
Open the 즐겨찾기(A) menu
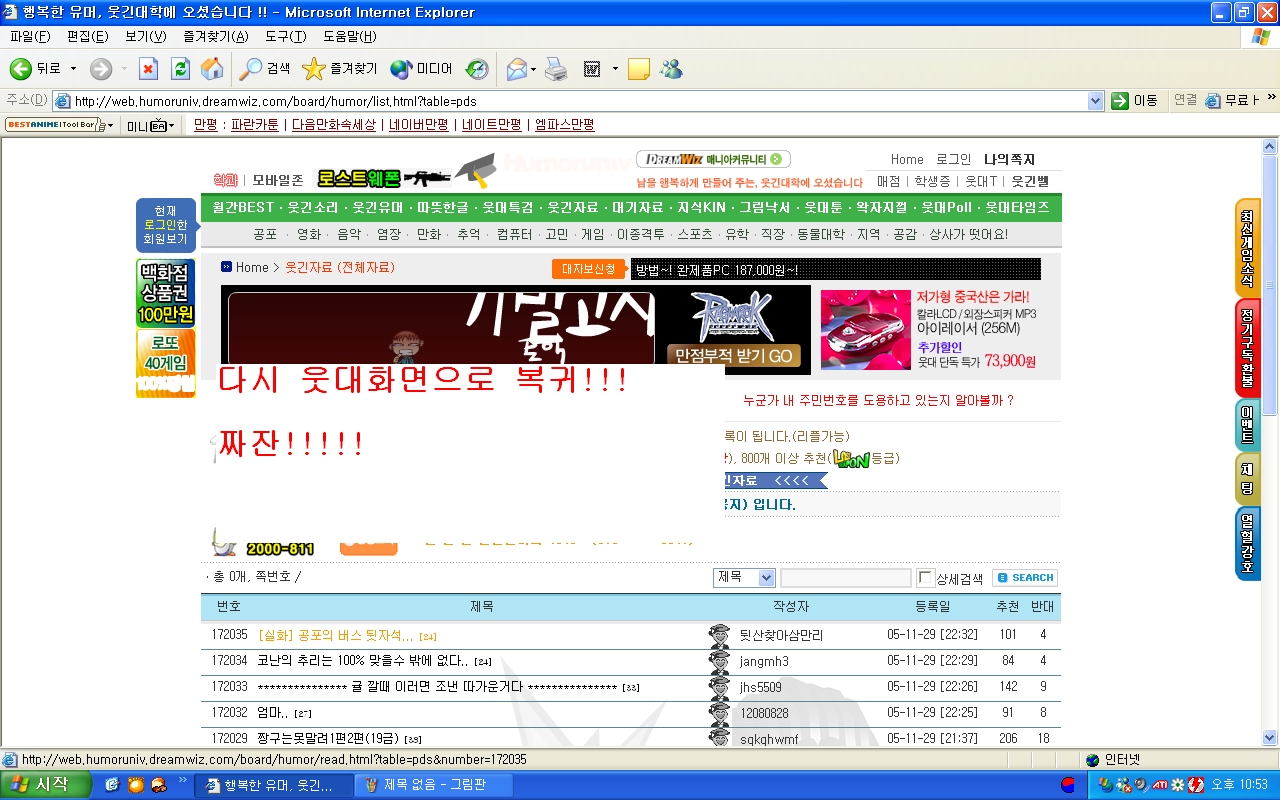(215, 37)
